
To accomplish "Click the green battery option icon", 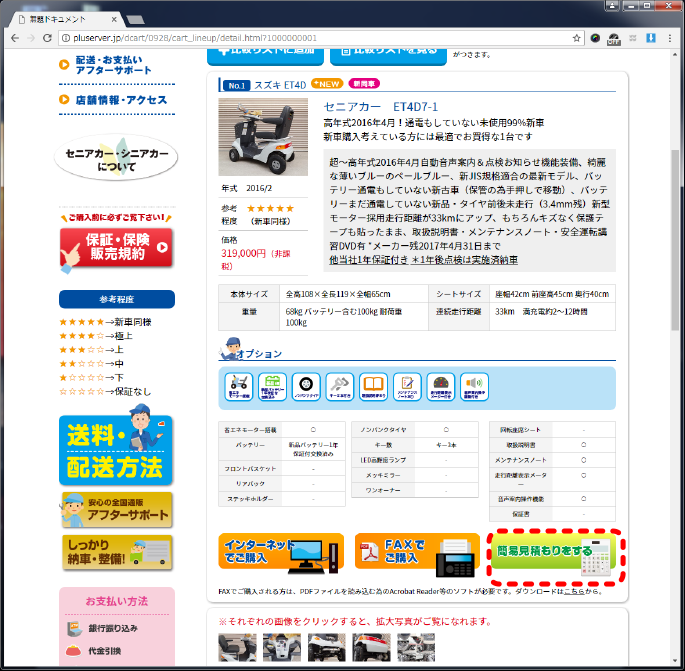I will (272, 387).
